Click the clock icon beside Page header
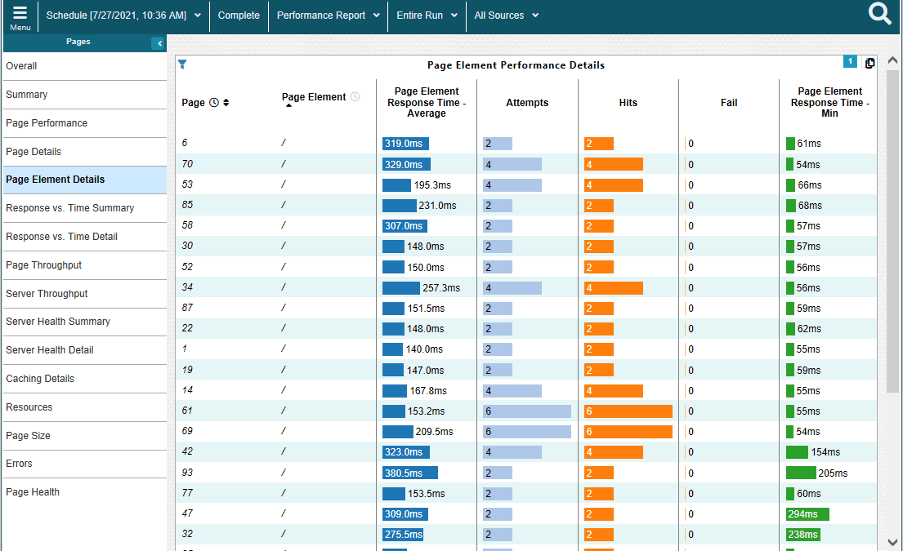The height and width of the screenshot is (552, 904). (x=214, y=103)
